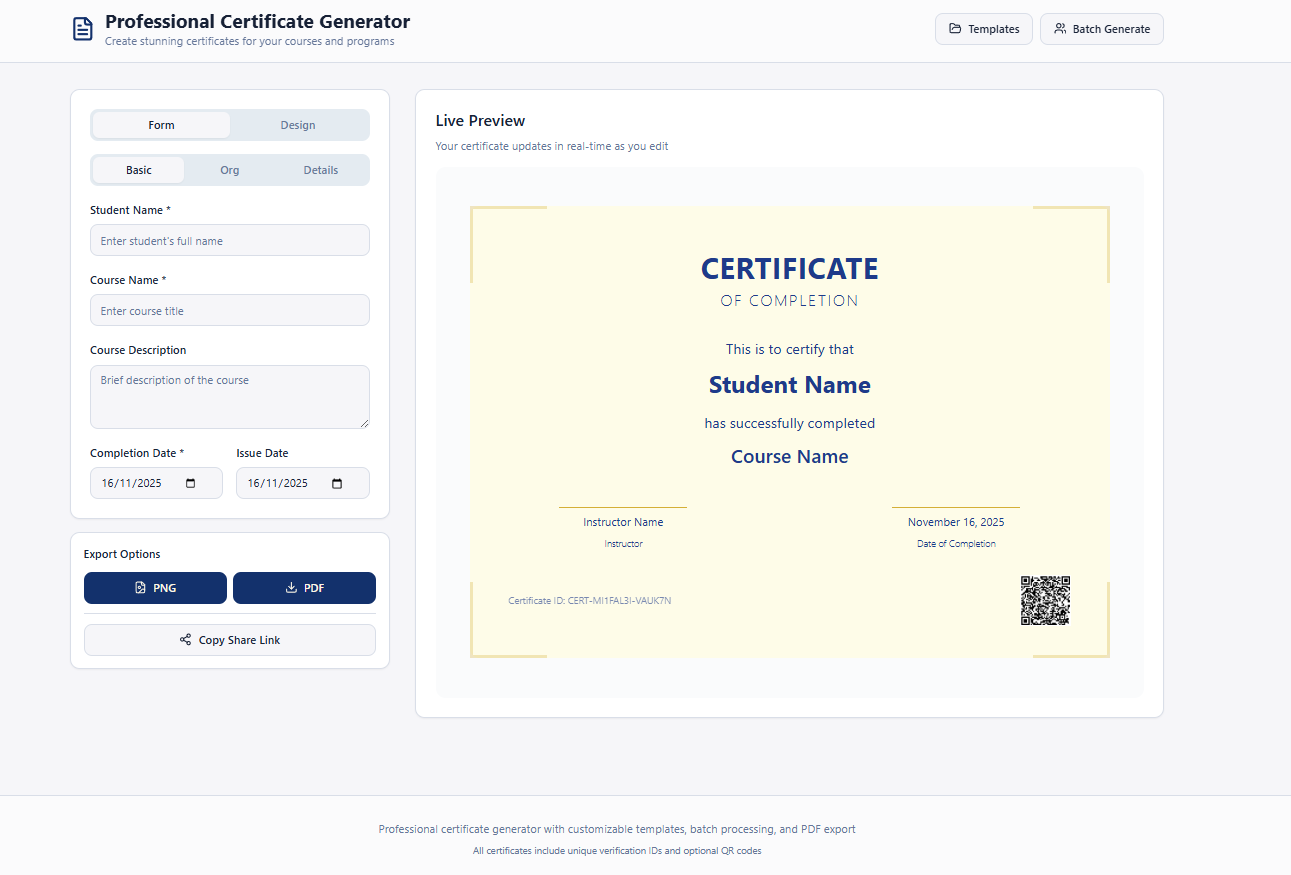Open the Org sub-tab
Image resolution: width=1291 pixels, height=875 pixels.
tap(230, 170)
